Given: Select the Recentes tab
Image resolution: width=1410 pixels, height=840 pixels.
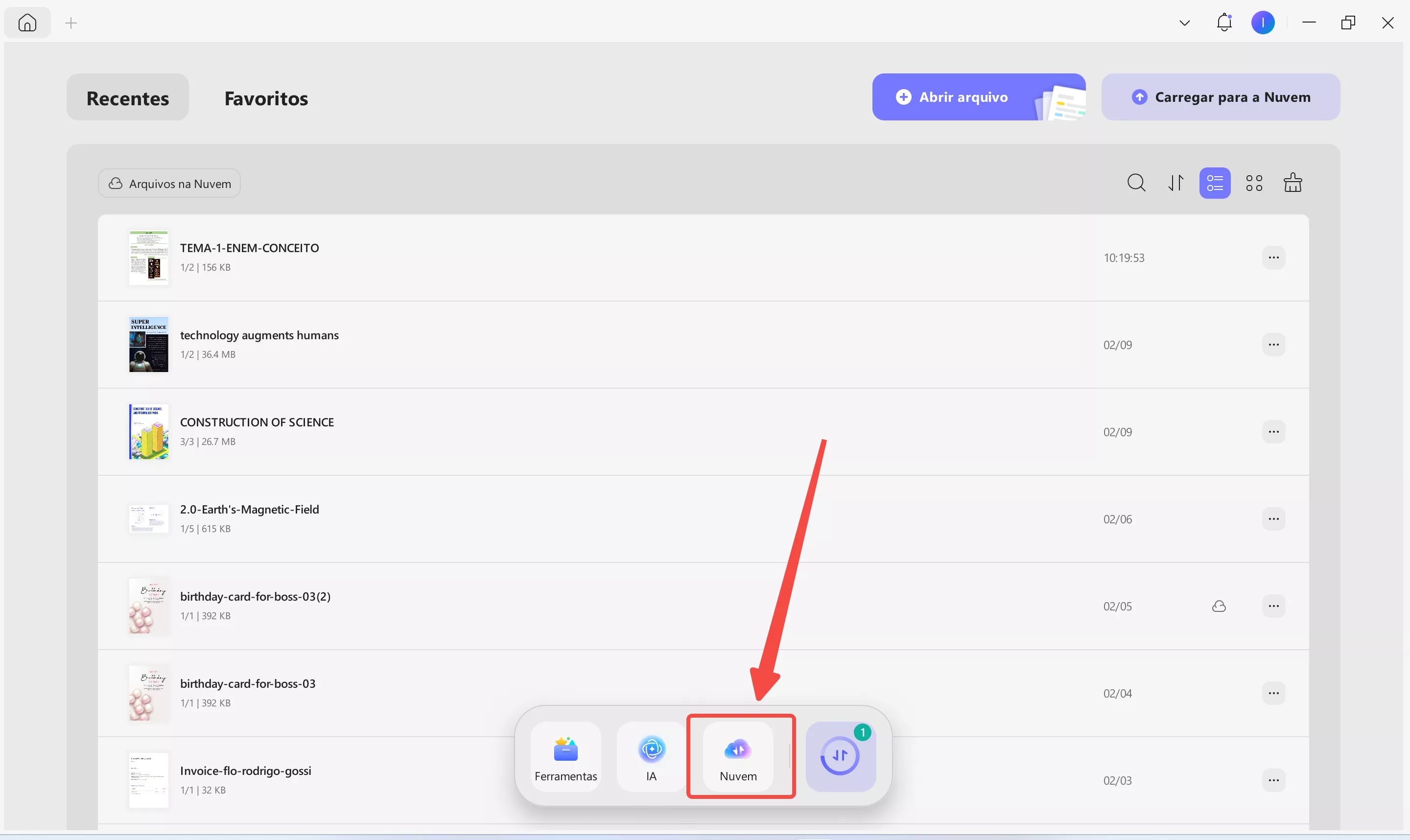Looking at the screenshot, I should click(x=127, y=98).
